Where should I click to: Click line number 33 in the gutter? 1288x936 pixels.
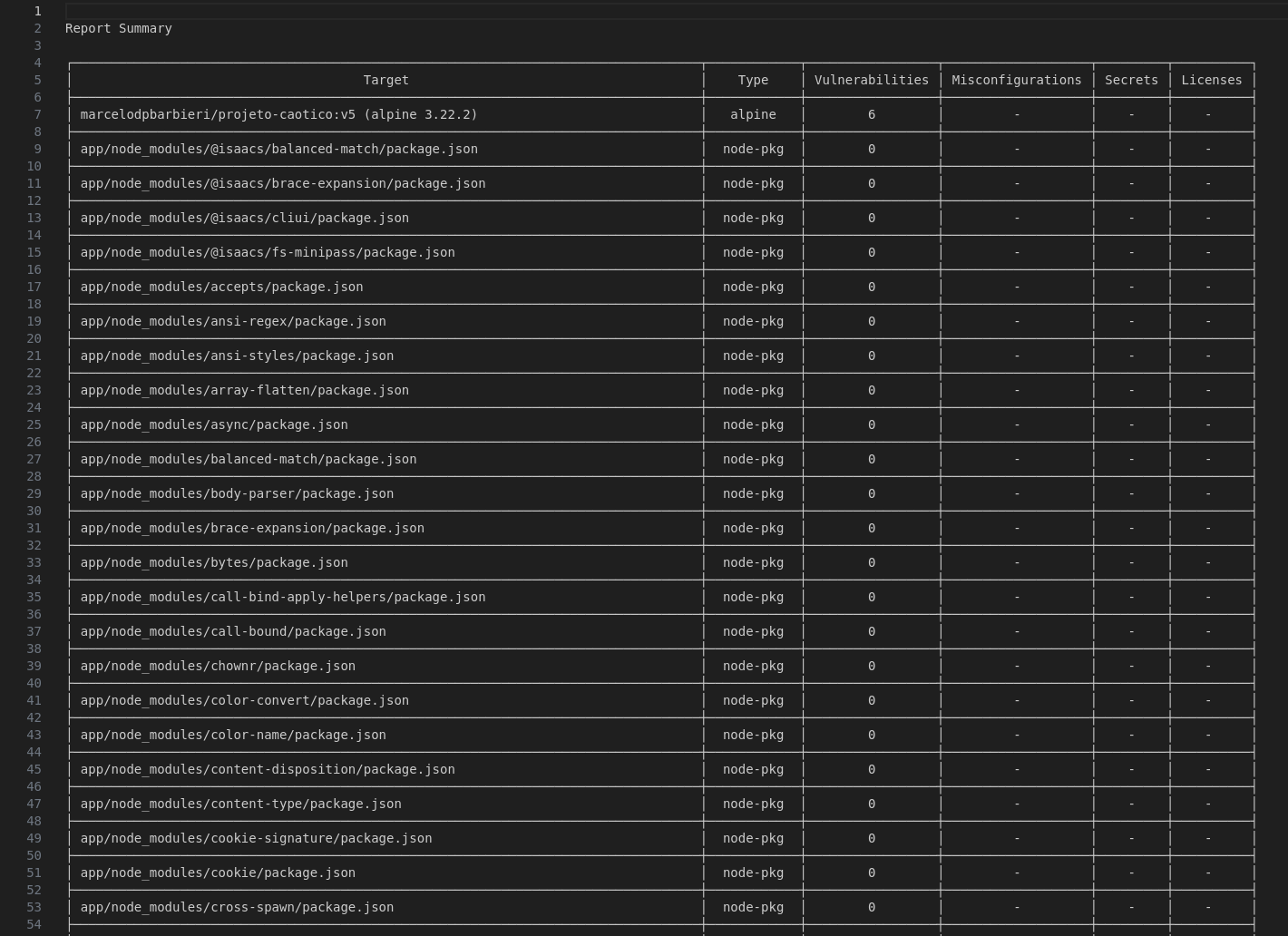(x=34, y=562)
